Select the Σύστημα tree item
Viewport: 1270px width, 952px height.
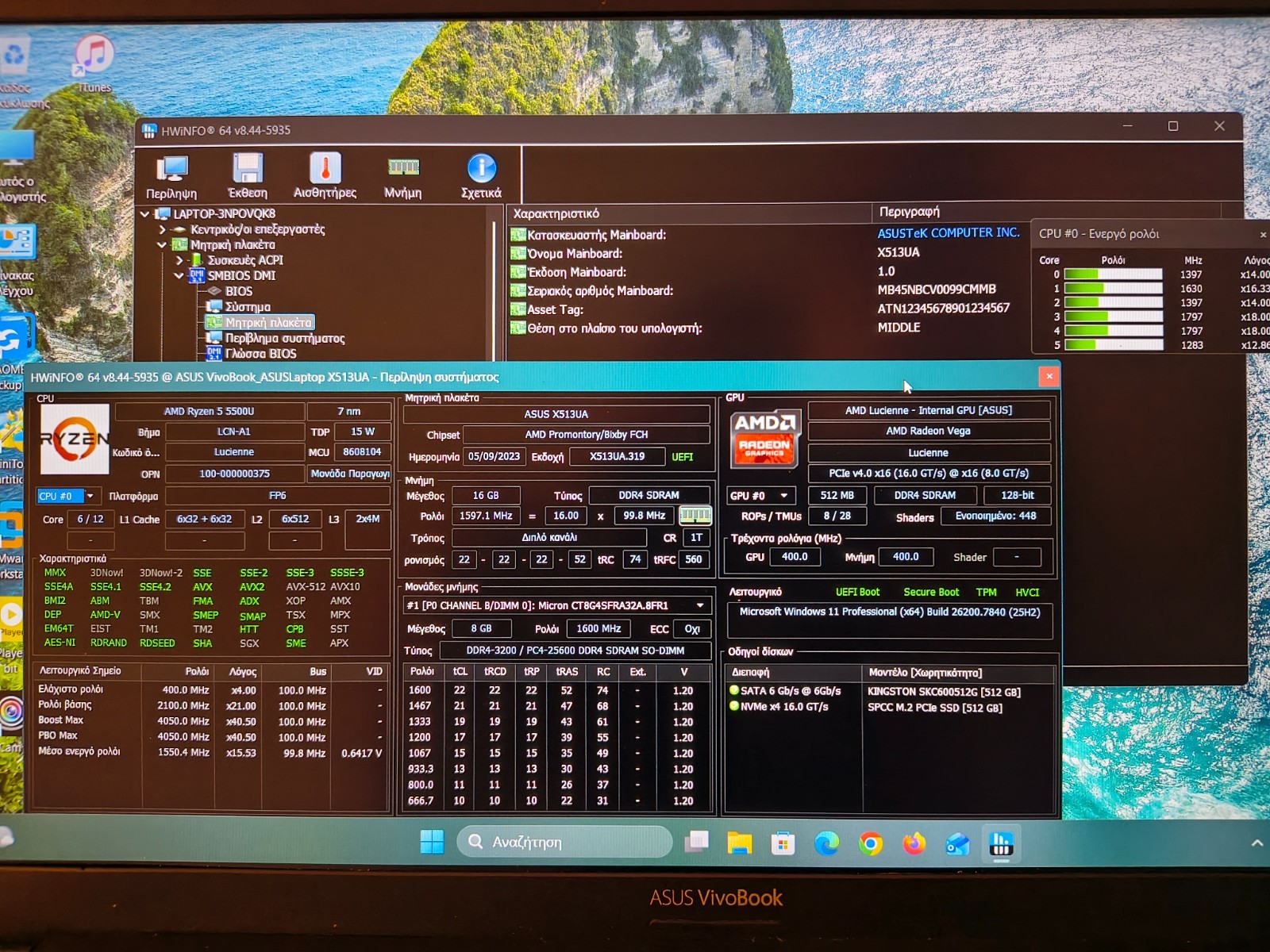(x=247, y=307)
